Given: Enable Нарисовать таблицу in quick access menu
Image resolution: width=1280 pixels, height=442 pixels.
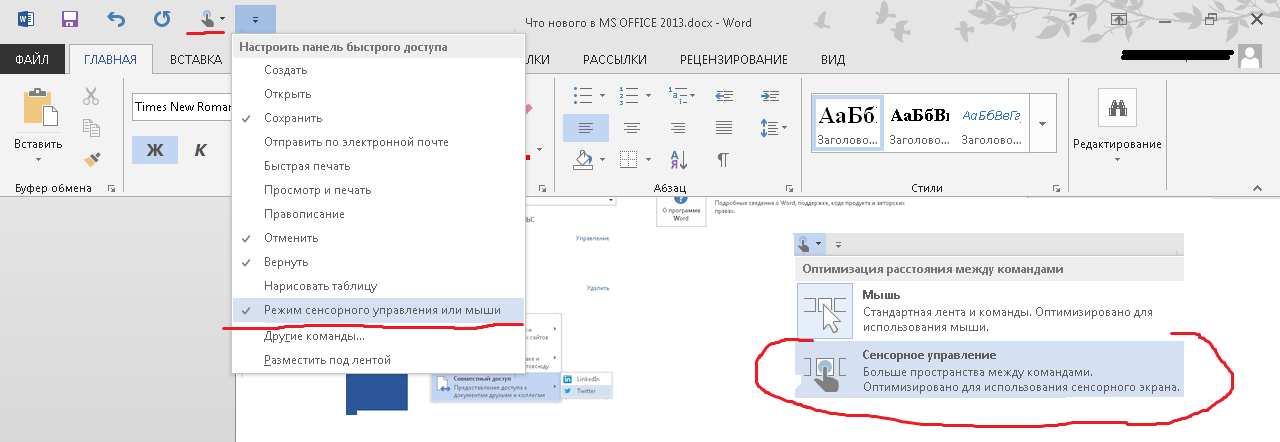Looking at the screenshot, I should point(378,286).
